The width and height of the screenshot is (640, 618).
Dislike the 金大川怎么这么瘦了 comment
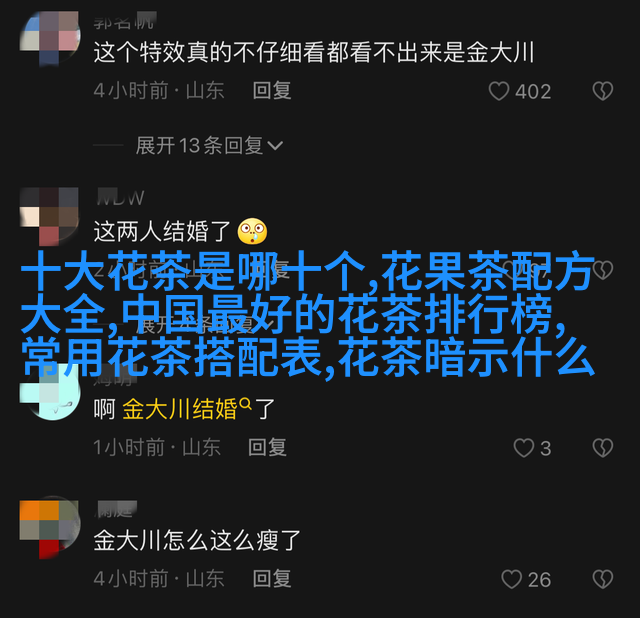tap(603, 579)
